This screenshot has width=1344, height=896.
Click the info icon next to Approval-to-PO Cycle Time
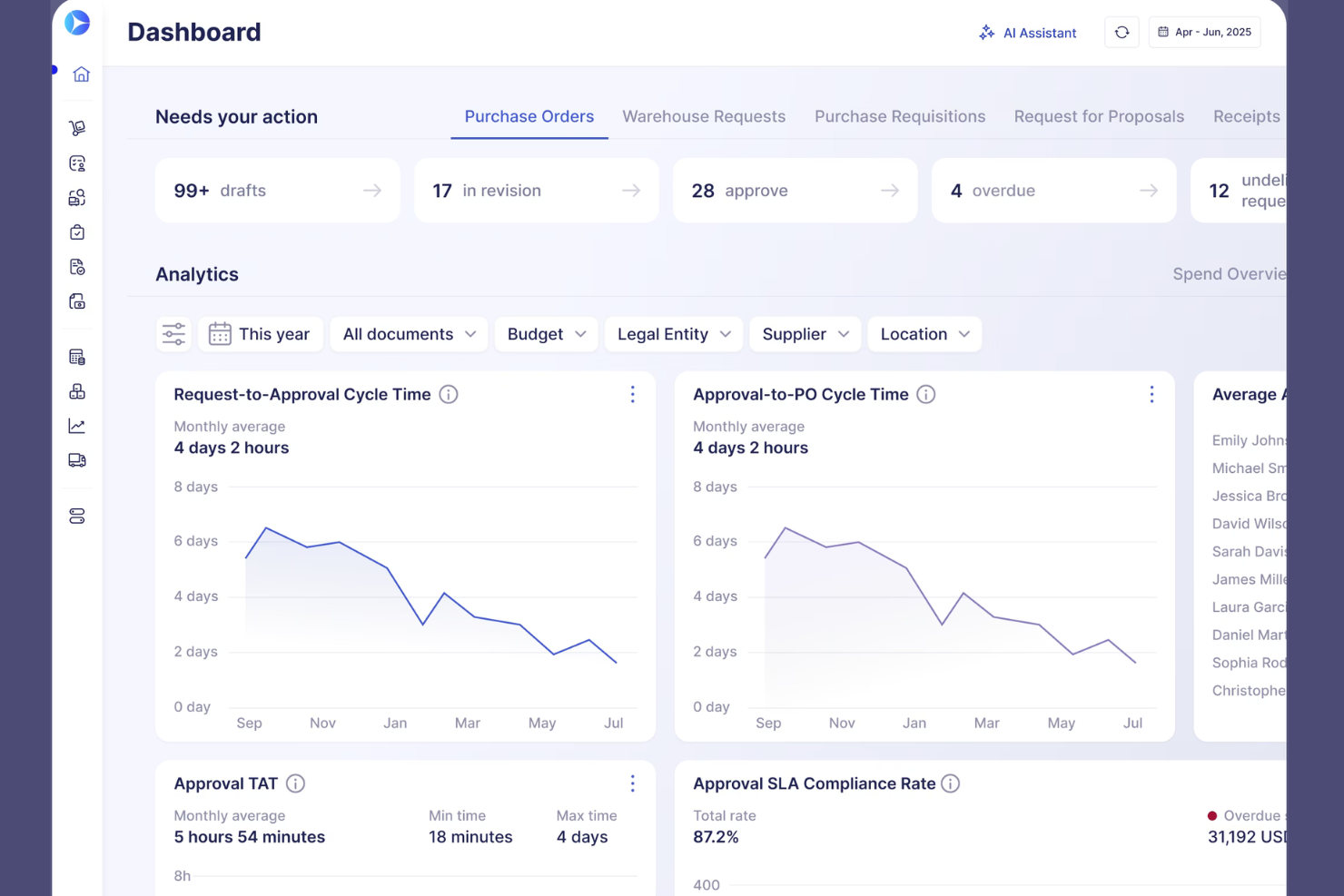coord(925,394)
